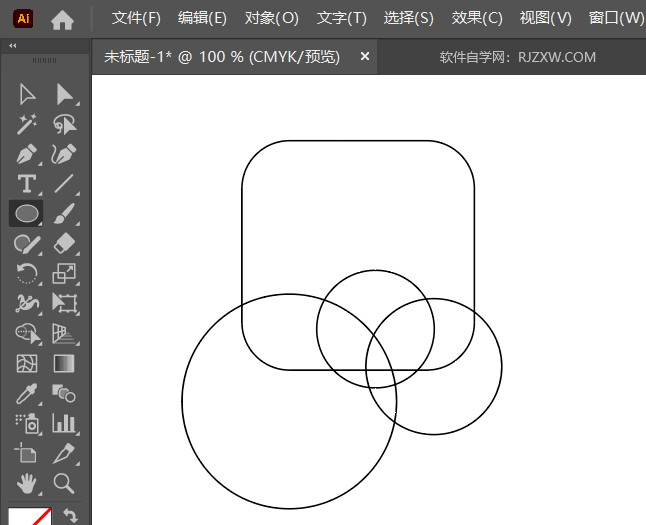This screenshot has width=646, height=525.
Task: Swap fill and stroke colors
Action: [x=70, y=516]
